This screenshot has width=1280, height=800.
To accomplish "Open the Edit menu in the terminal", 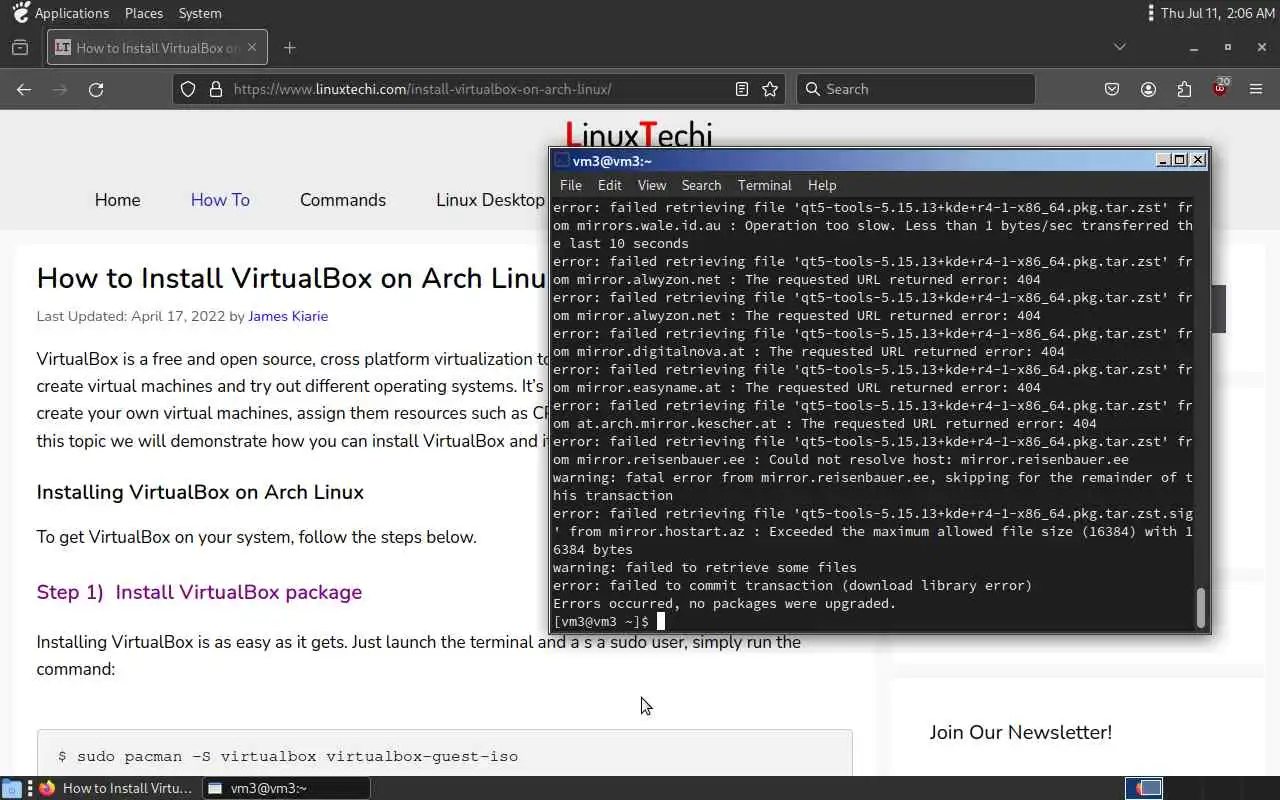I will pyautogui.click(x=609, y=185).
